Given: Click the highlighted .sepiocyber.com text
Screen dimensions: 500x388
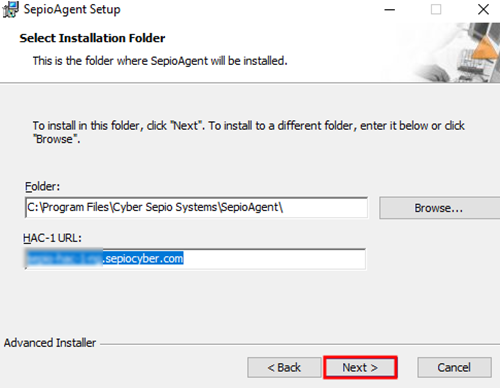Looking at the screenshot, I should [143, 259].
